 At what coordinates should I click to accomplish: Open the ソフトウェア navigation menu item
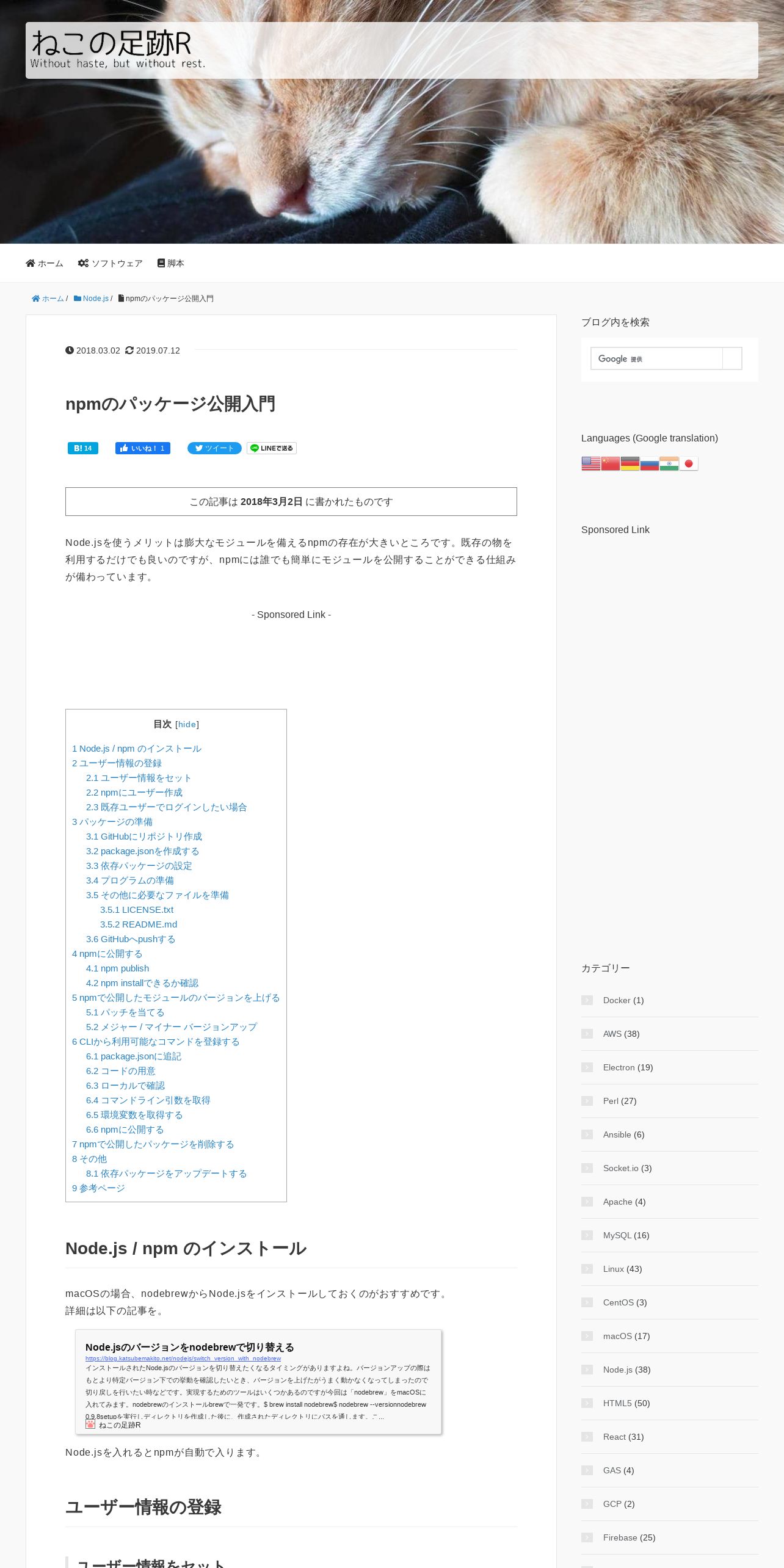pyautogui.click(x=111, y=263)
